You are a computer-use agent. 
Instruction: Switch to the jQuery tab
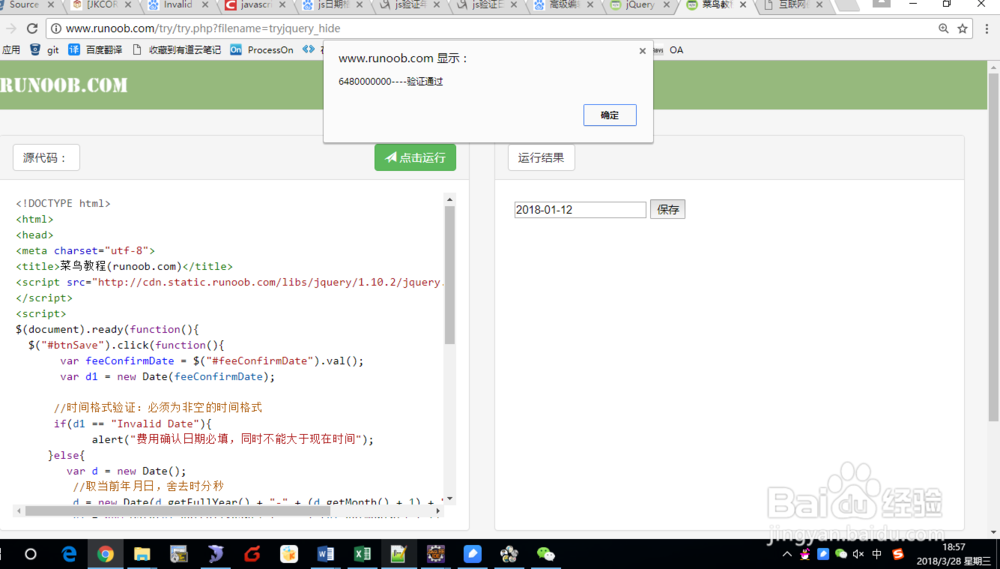(640, 4)
